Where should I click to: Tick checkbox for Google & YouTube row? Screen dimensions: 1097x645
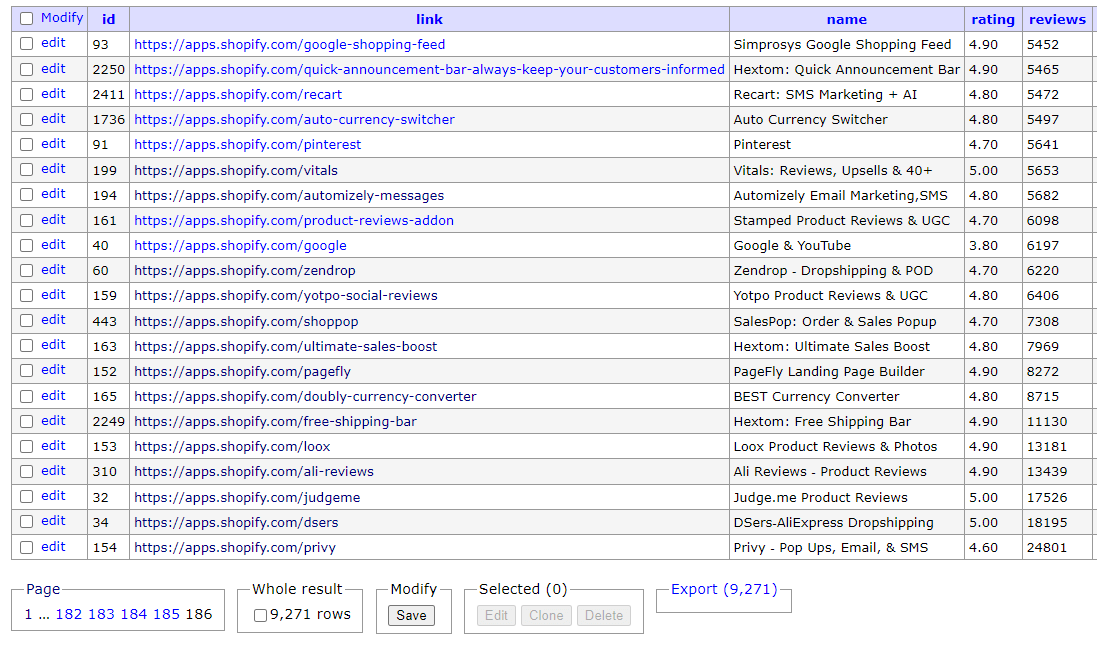coord(27,246)
